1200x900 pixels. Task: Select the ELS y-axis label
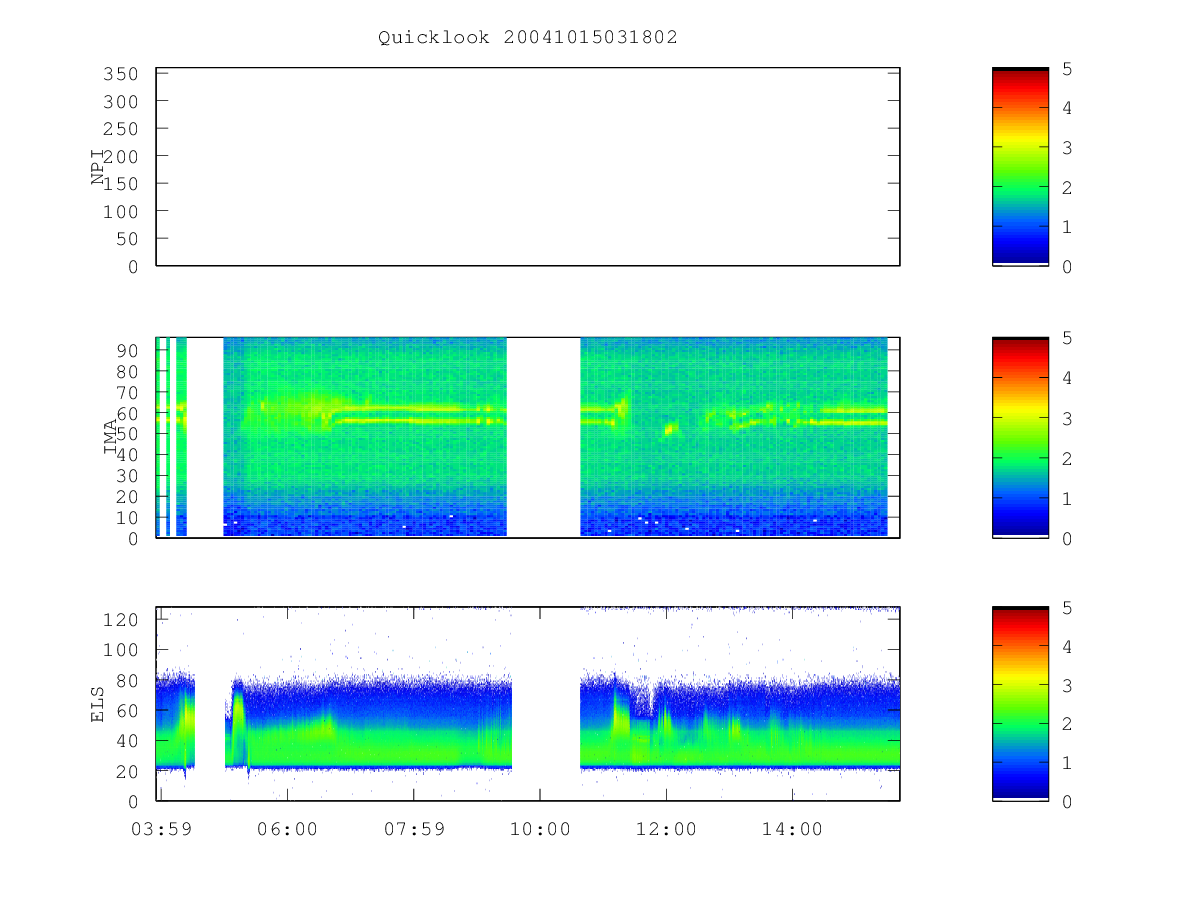[x=99, y=704]
